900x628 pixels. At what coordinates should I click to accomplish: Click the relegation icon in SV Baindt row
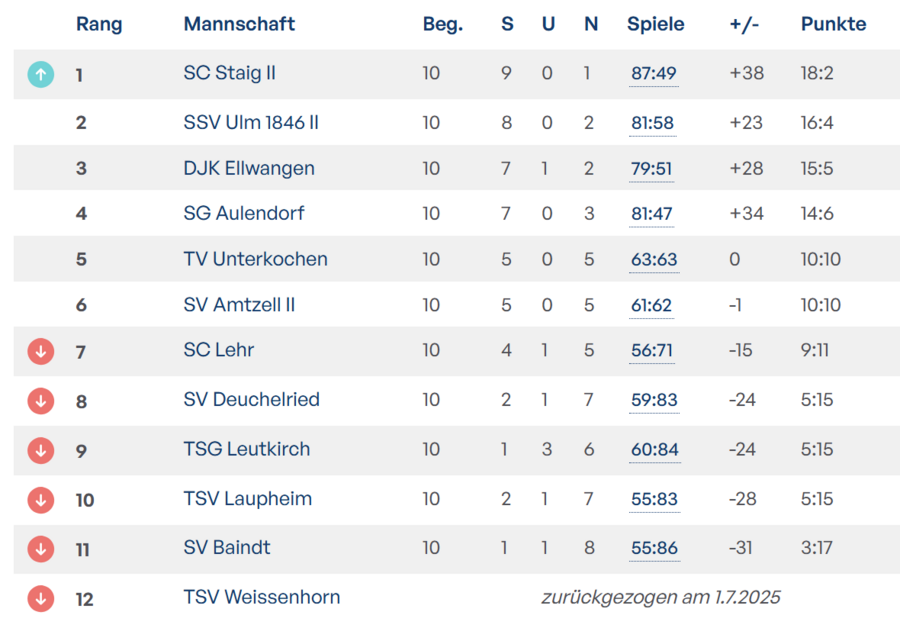point(40,549)
